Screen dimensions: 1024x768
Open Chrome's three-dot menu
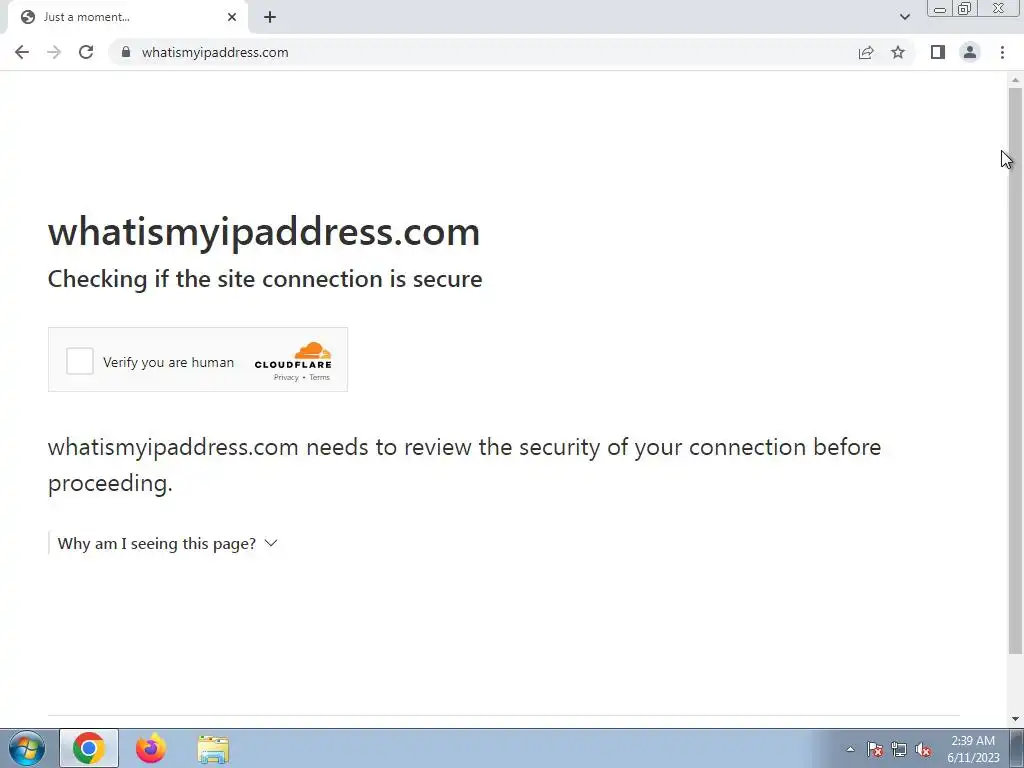click(1002, 52)
